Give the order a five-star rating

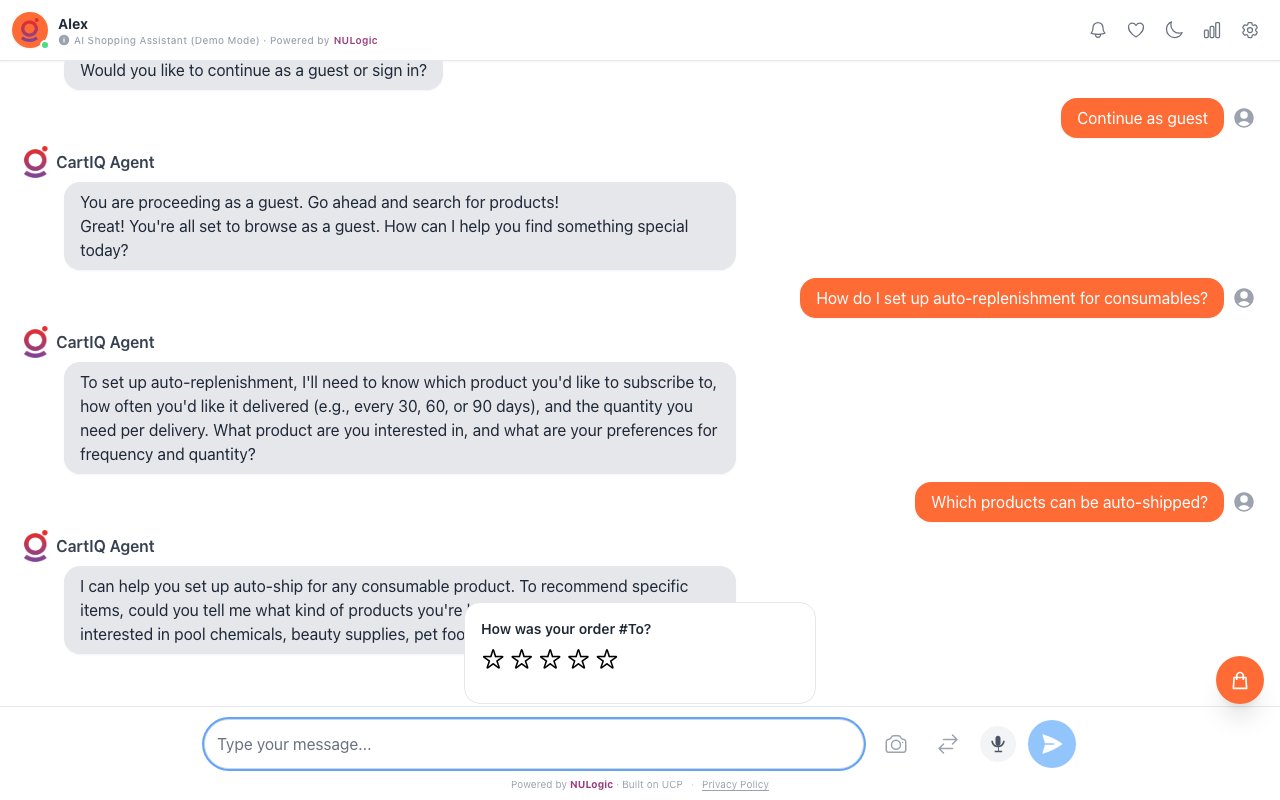coord(607,659)
